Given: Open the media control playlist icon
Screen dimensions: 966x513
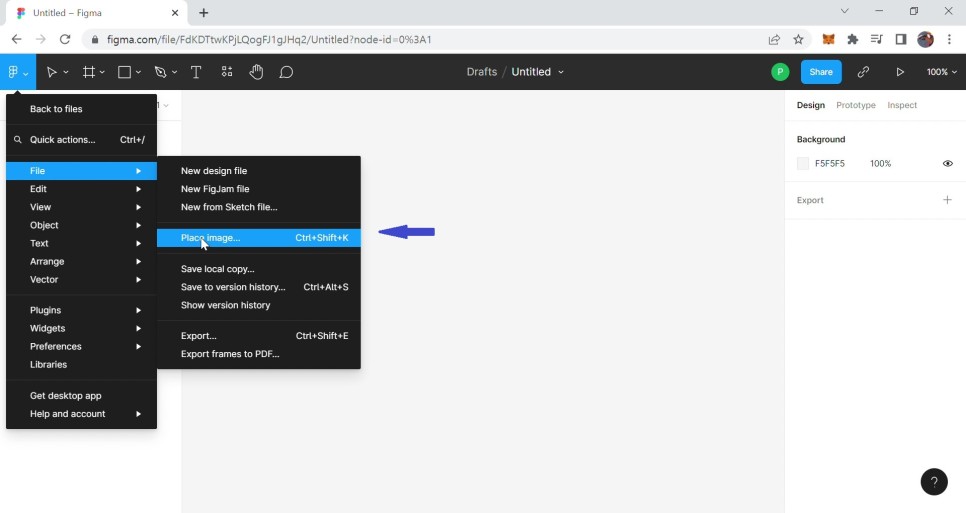Looking at the screenshot, I should coord(877,39).
